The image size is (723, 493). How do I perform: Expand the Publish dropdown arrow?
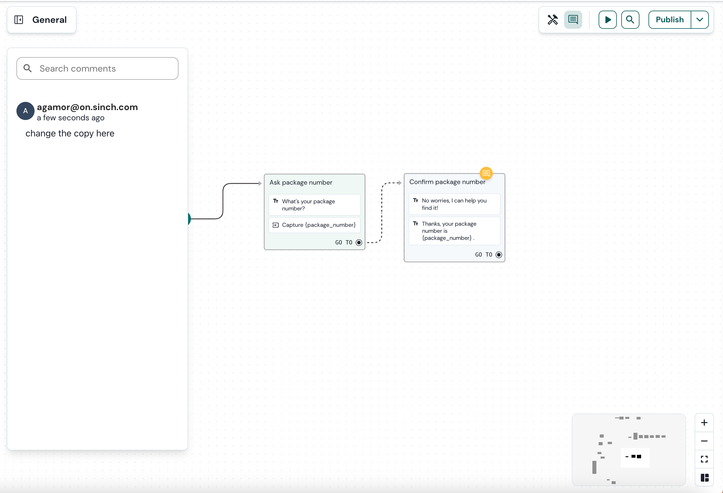point(700,20)
